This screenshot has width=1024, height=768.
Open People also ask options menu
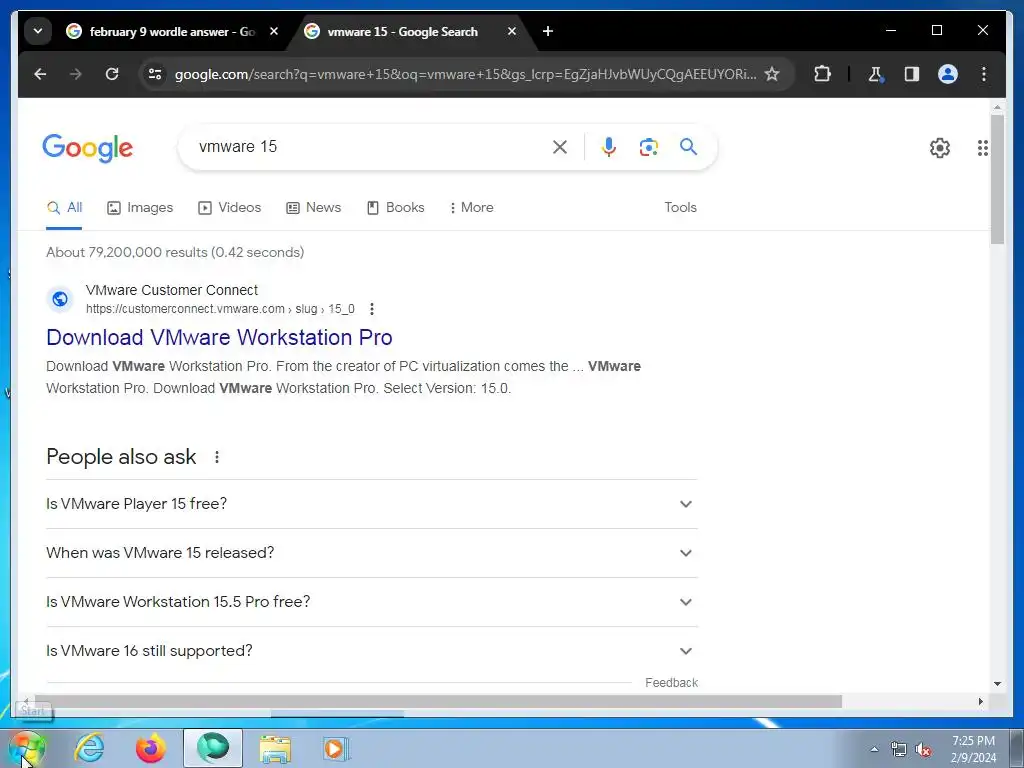tap(217, 457)
